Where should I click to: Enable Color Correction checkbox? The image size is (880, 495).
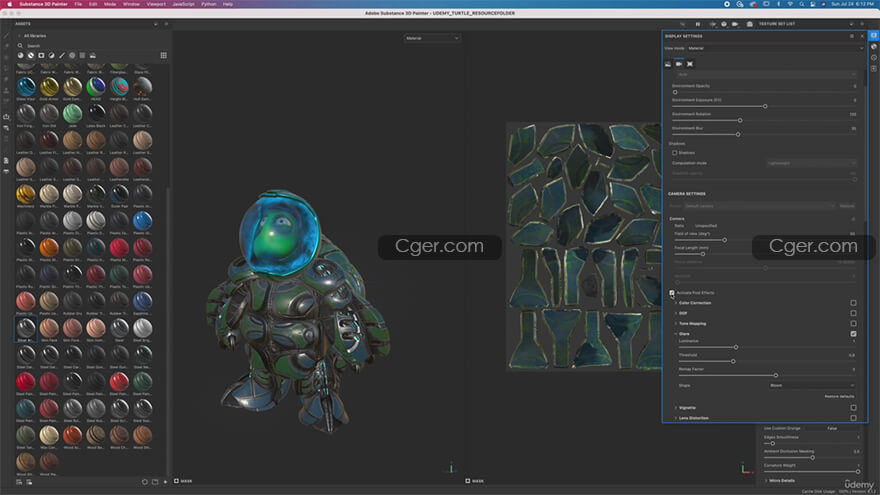tap(853, 303)
